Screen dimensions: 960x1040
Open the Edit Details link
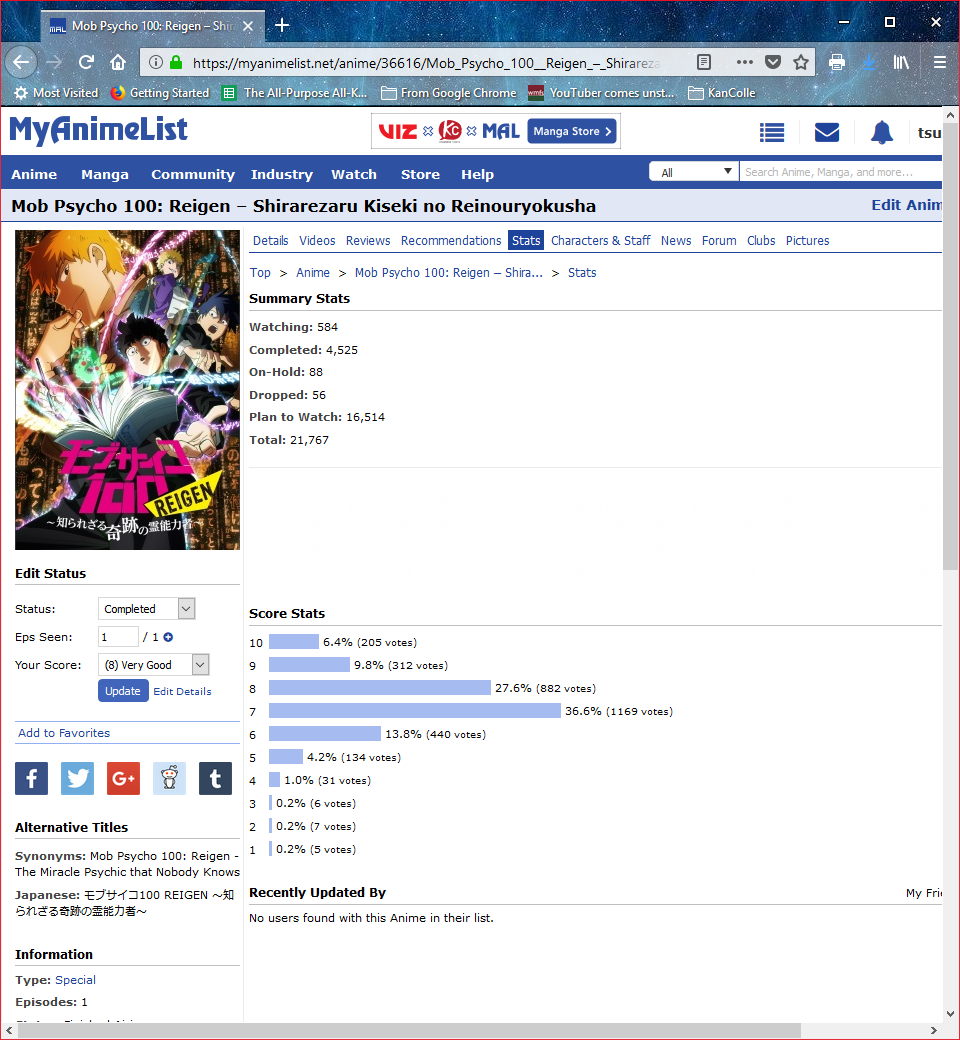[x=182, y=691]
